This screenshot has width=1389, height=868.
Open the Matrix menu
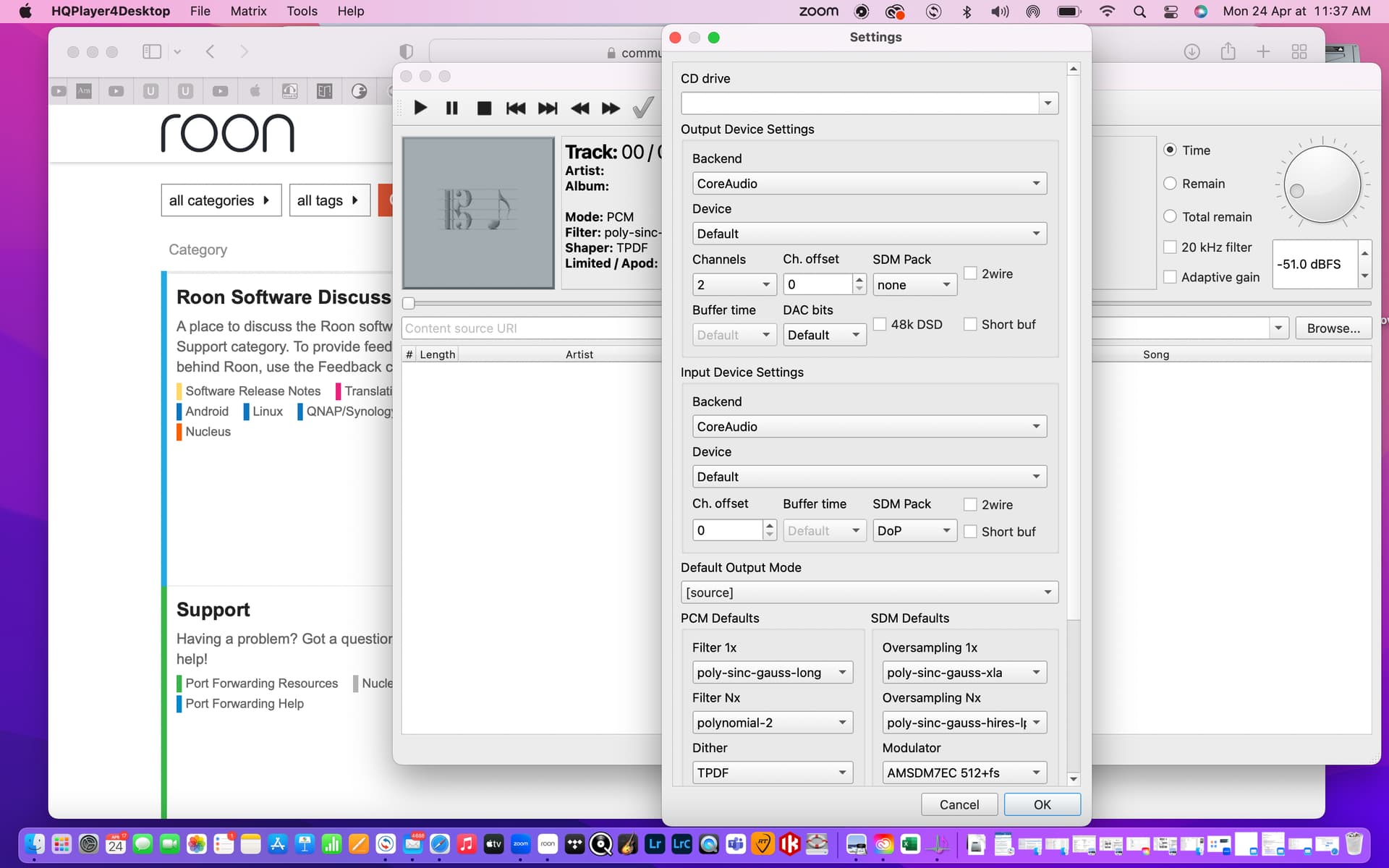point(248,11)
